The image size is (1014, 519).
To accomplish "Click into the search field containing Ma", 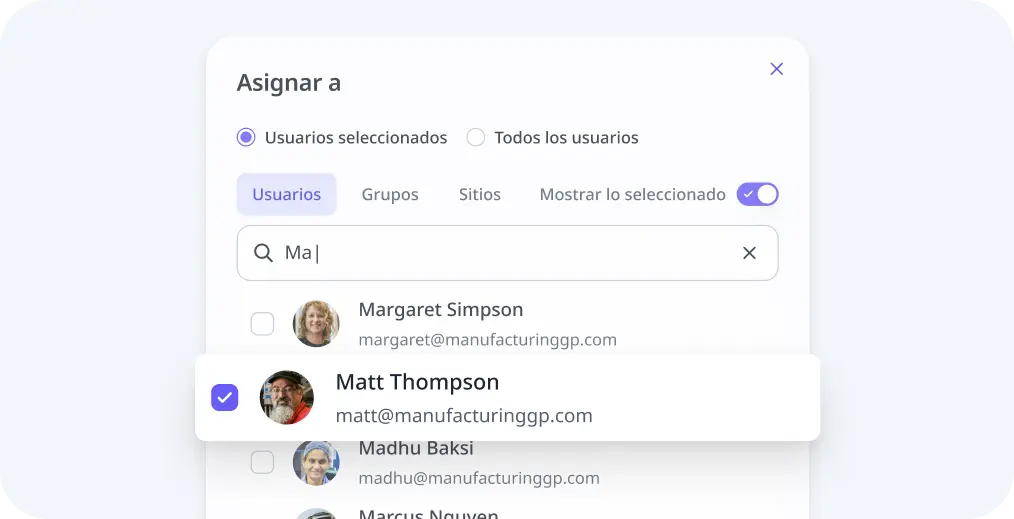I will click(500, 253).
